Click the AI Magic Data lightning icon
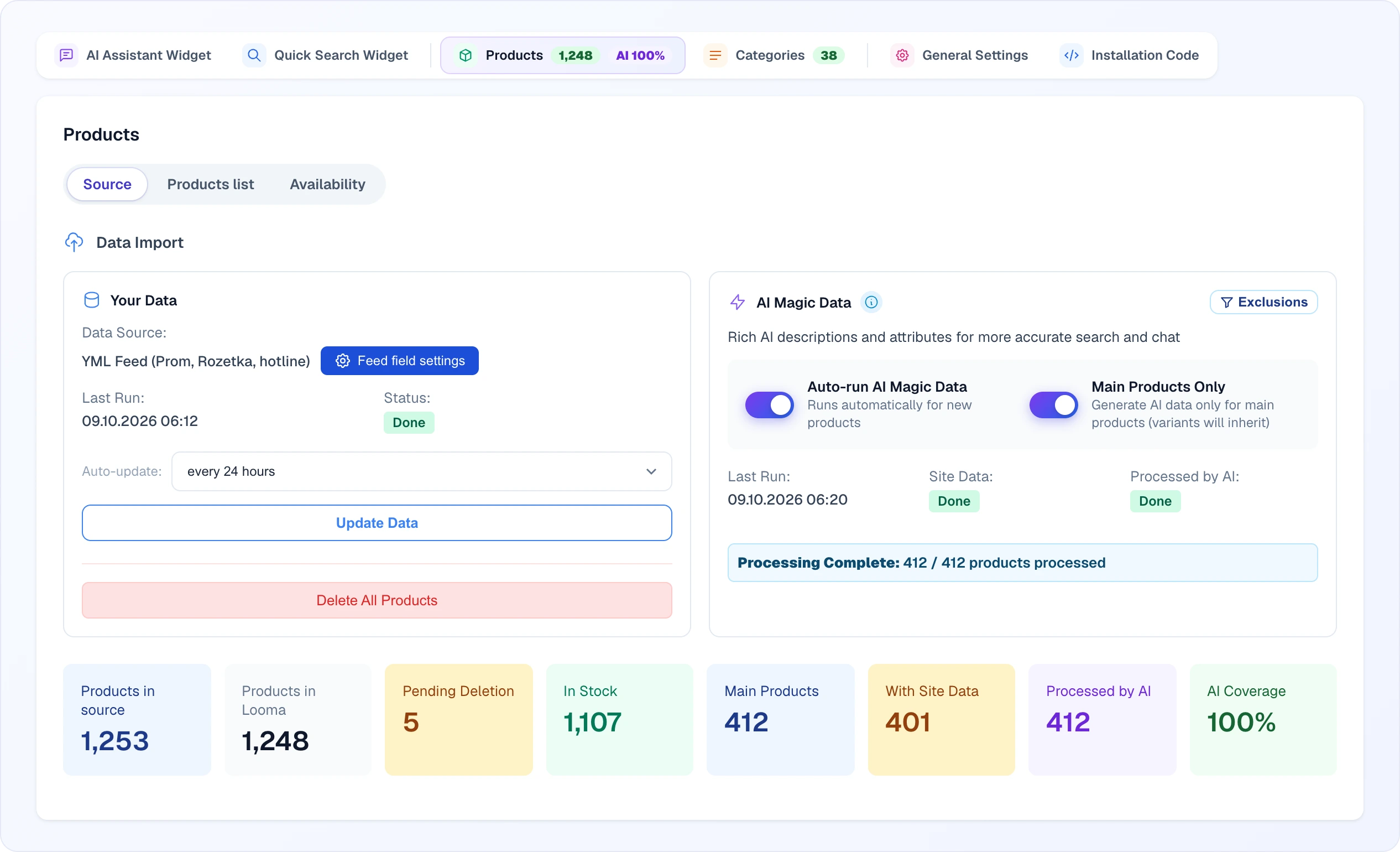 point(738,302)
